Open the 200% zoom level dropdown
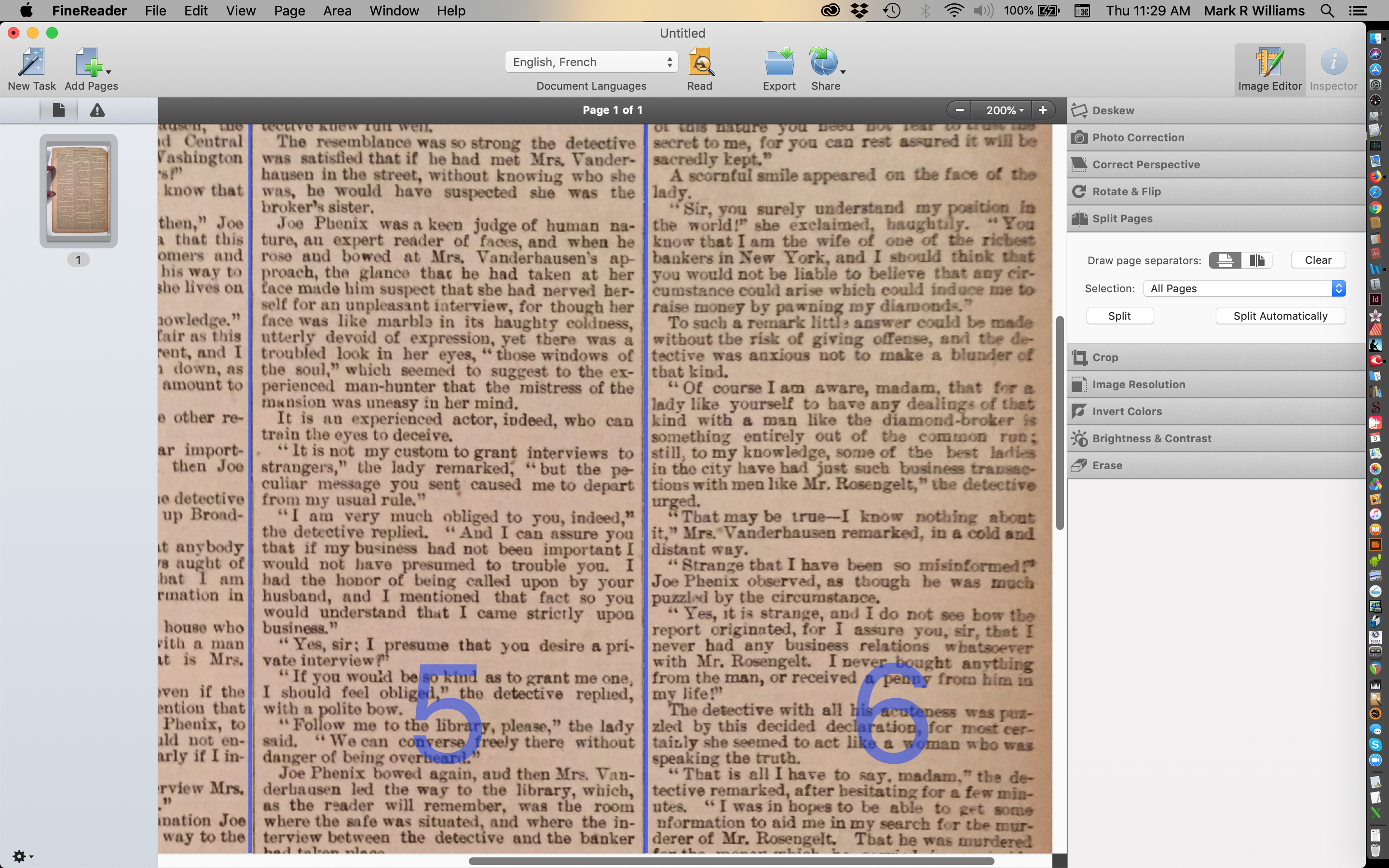 pos(1005,110)
